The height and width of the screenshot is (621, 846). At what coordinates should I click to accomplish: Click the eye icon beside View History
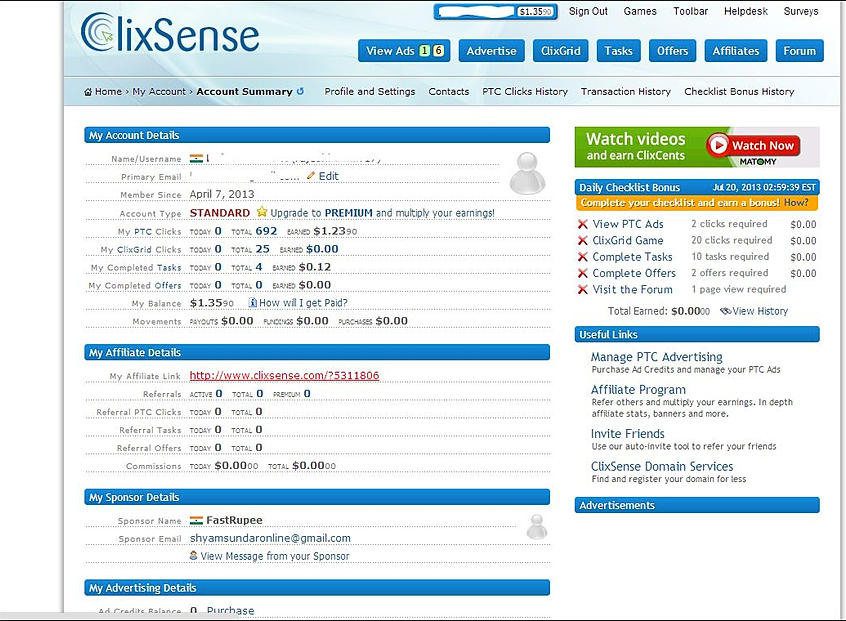[x=726, y=311]
